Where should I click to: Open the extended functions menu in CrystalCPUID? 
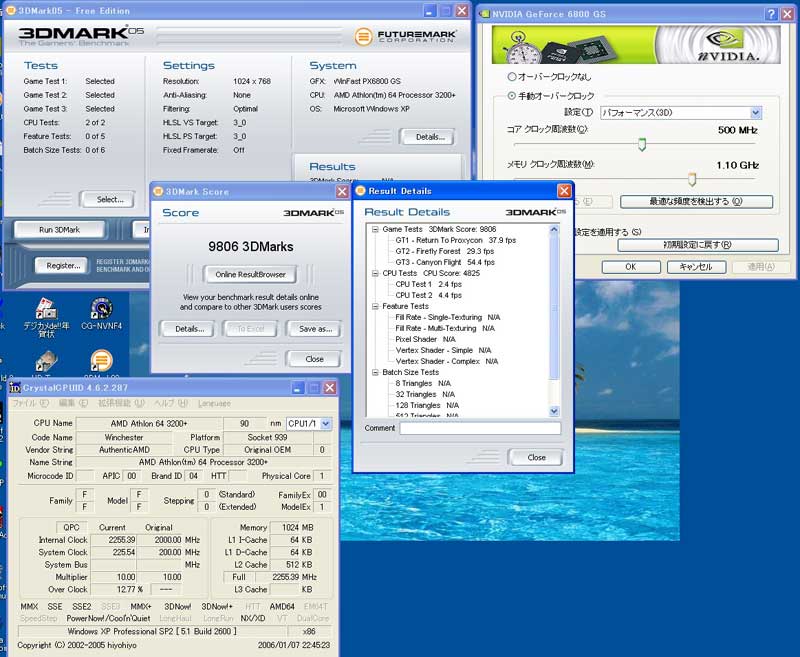point(121,403)
